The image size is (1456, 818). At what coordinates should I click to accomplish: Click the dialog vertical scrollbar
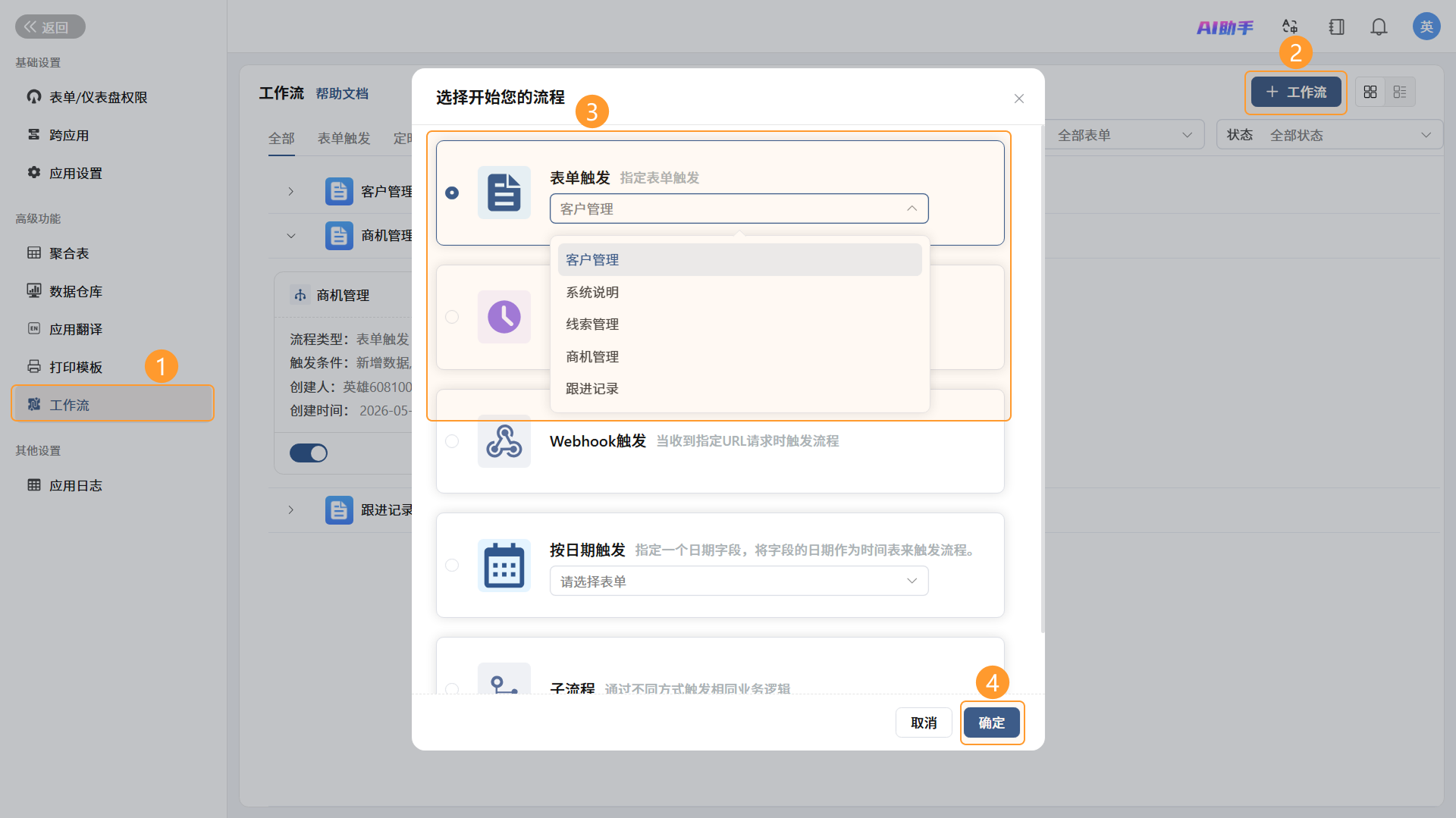point(1043,379)
